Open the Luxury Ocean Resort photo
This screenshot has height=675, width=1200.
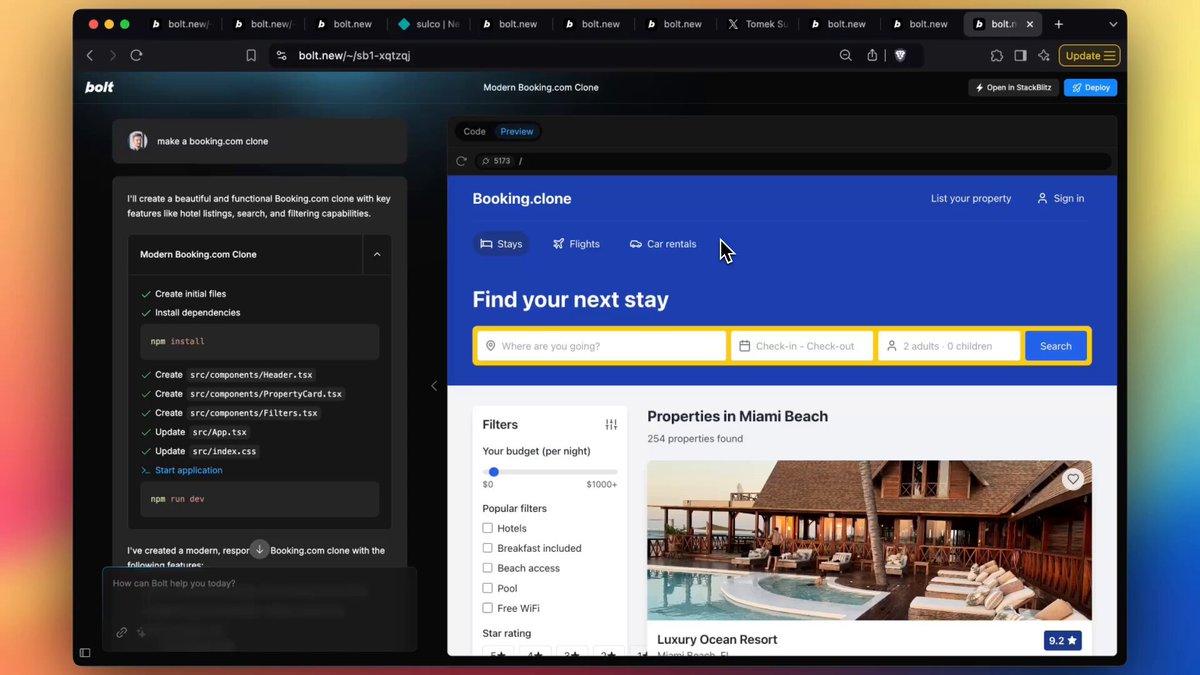[869, 540]
